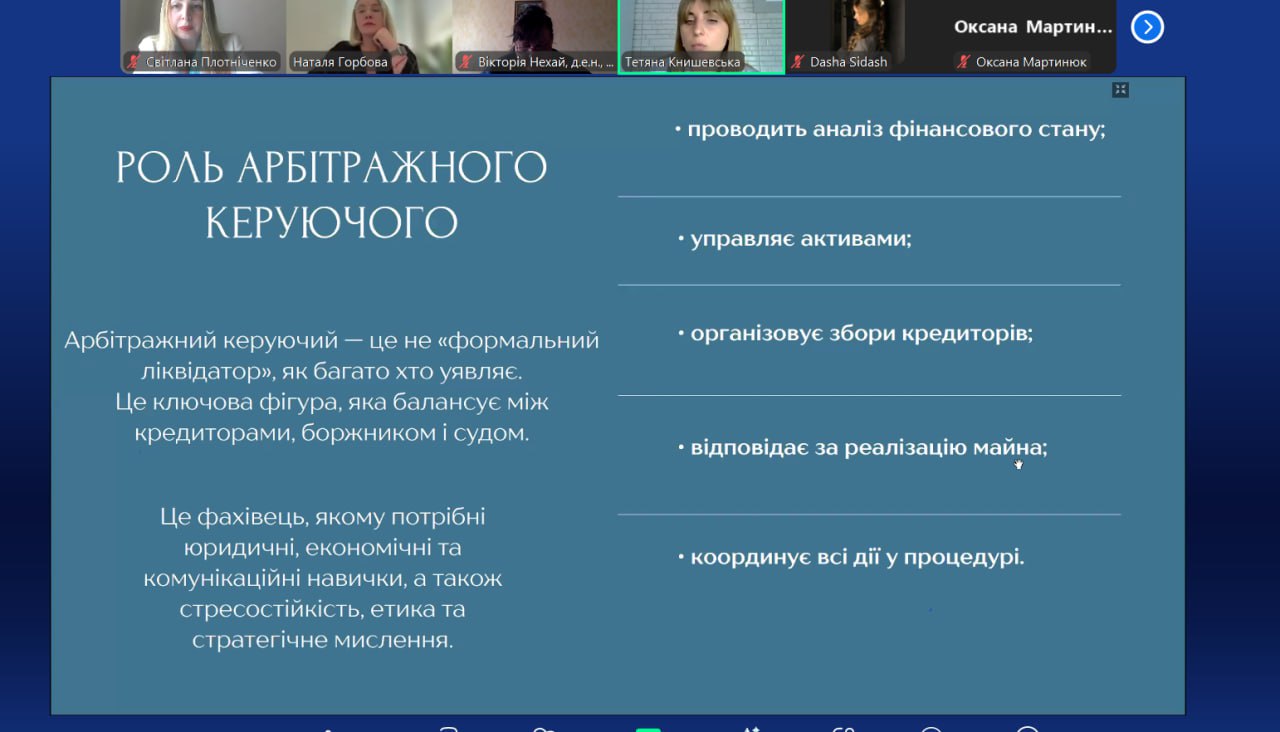Click Вікторія Нехай's muted microphone icon
The height and width of the screenshot is (732, 1280).
click(x=465, y=62)
